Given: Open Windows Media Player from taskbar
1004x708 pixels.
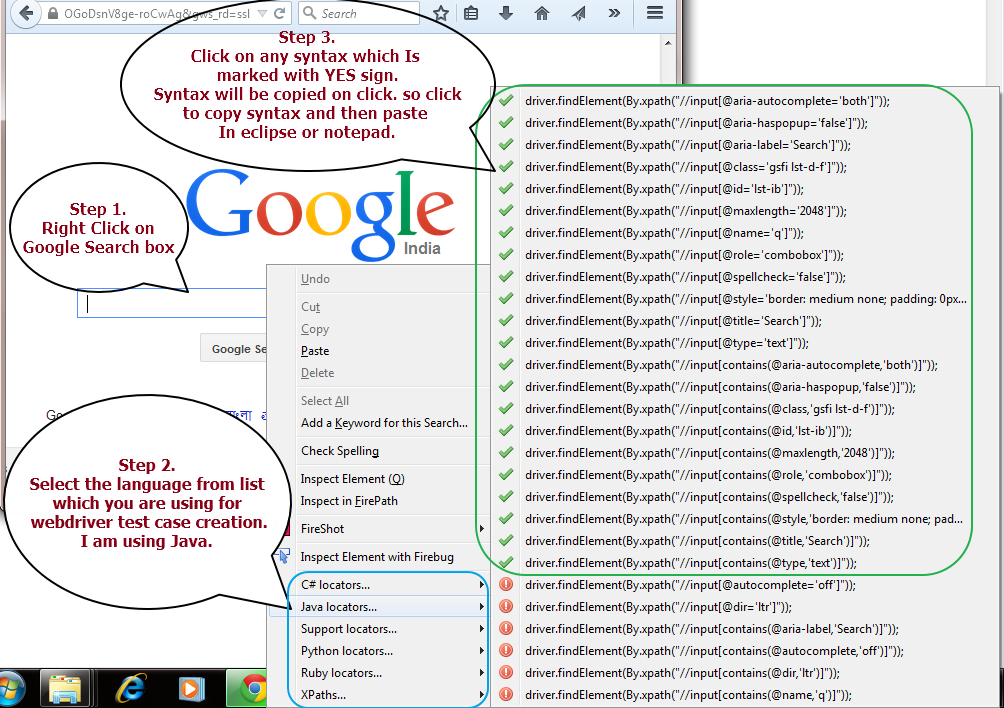Looking at the screenshot, I should [x=190, y=689].
